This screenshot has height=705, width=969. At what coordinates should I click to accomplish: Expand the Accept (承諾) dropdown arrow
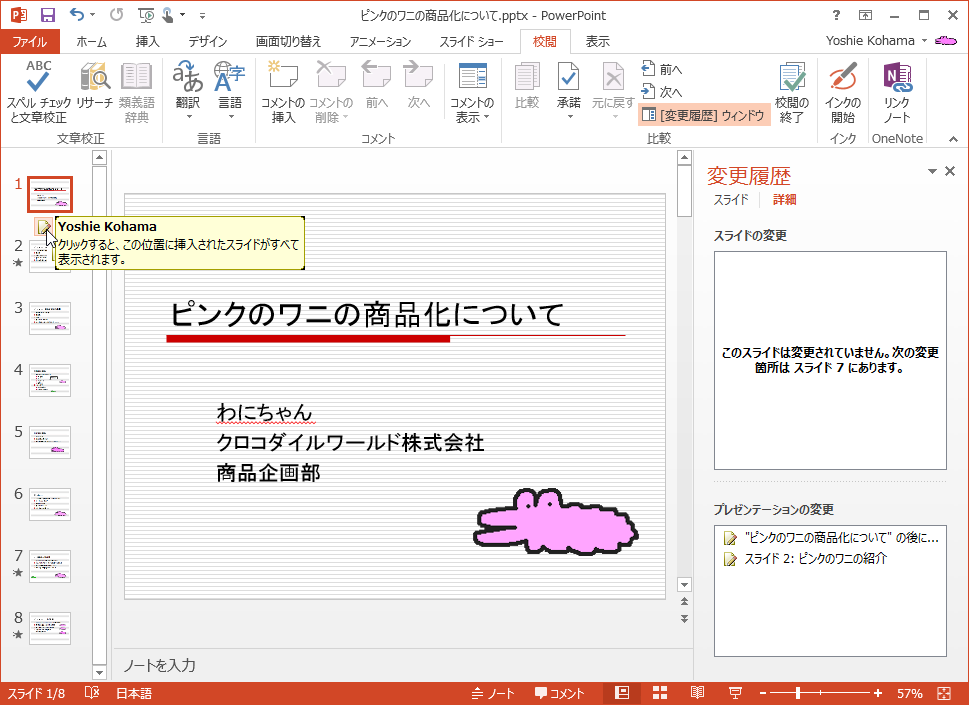click(x=569, y=116)
